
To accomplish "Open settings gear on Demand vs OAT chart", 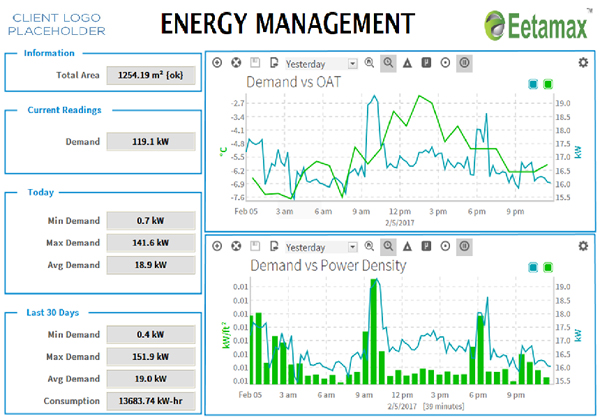I will [x=583, y=63].
